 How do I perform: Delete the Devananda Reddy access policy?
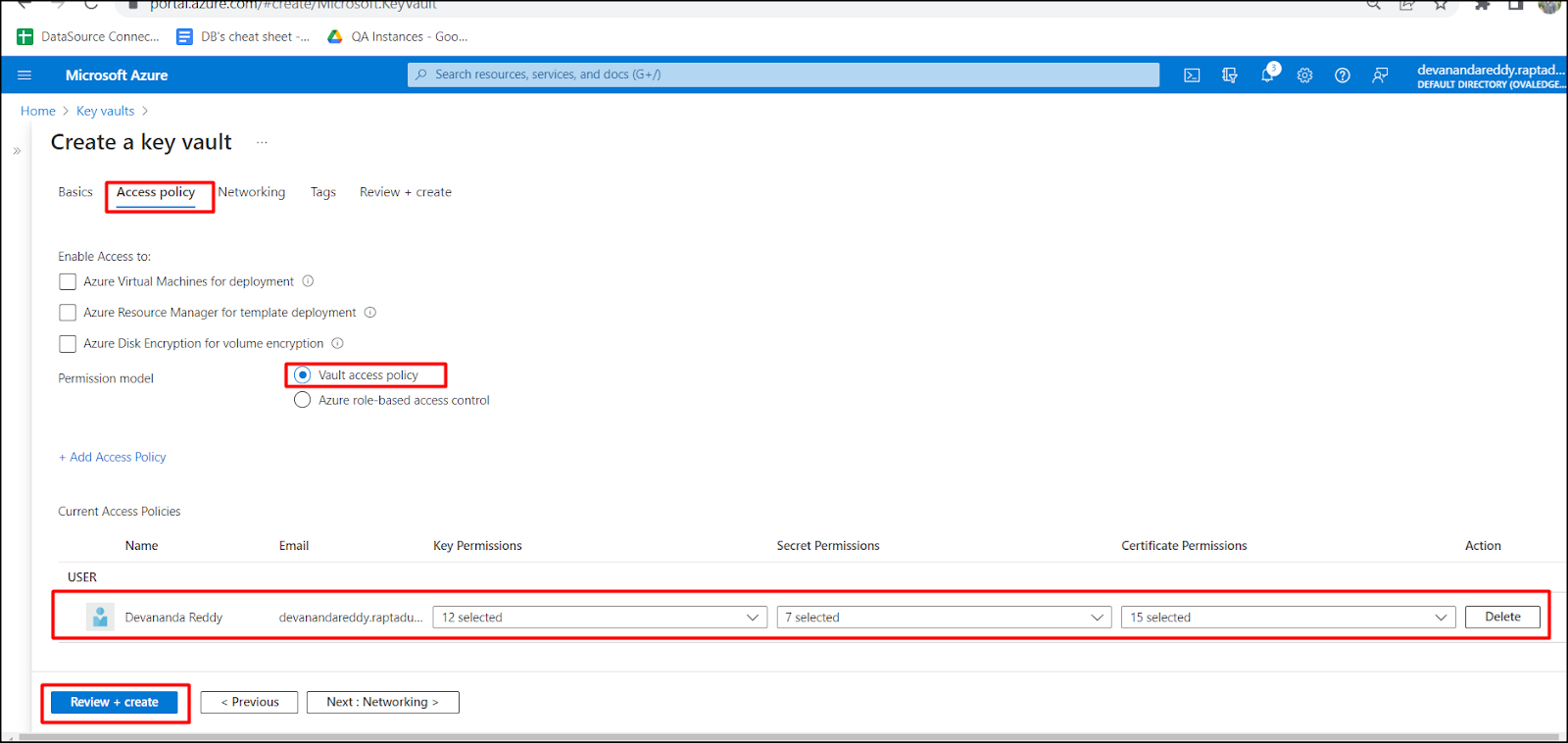click(x=1502, y=617)
